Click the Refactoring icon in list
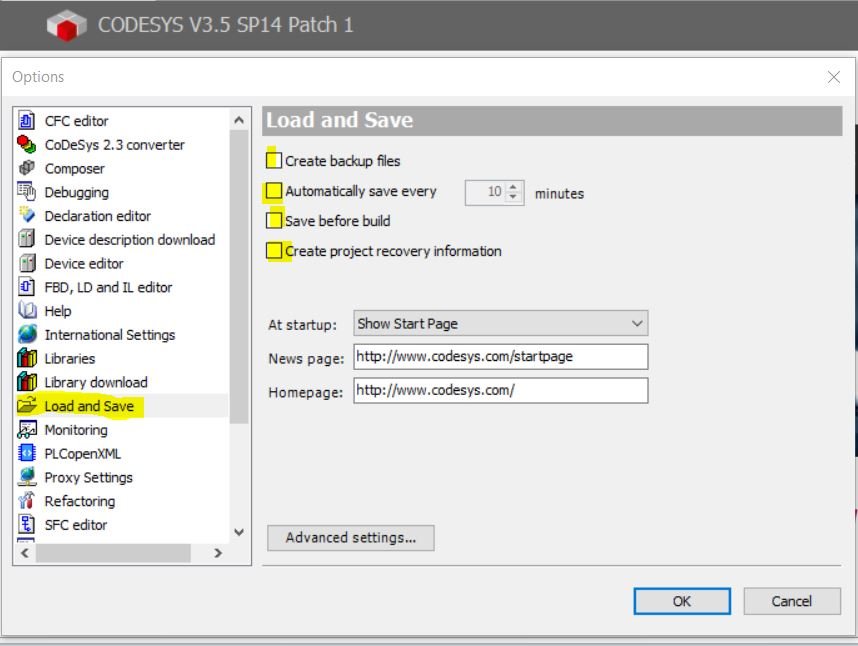Screen dimensions: 858x646 [27, 501]
